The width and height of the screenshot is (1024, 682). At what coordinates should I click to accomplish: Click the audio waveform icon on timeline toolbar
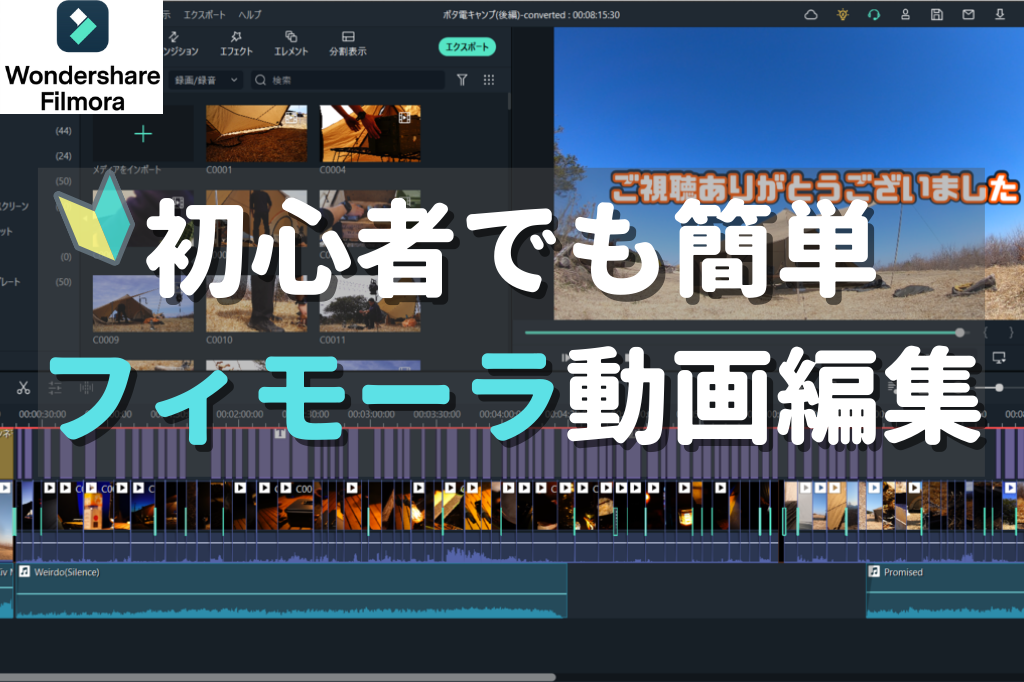click(86, 388)
